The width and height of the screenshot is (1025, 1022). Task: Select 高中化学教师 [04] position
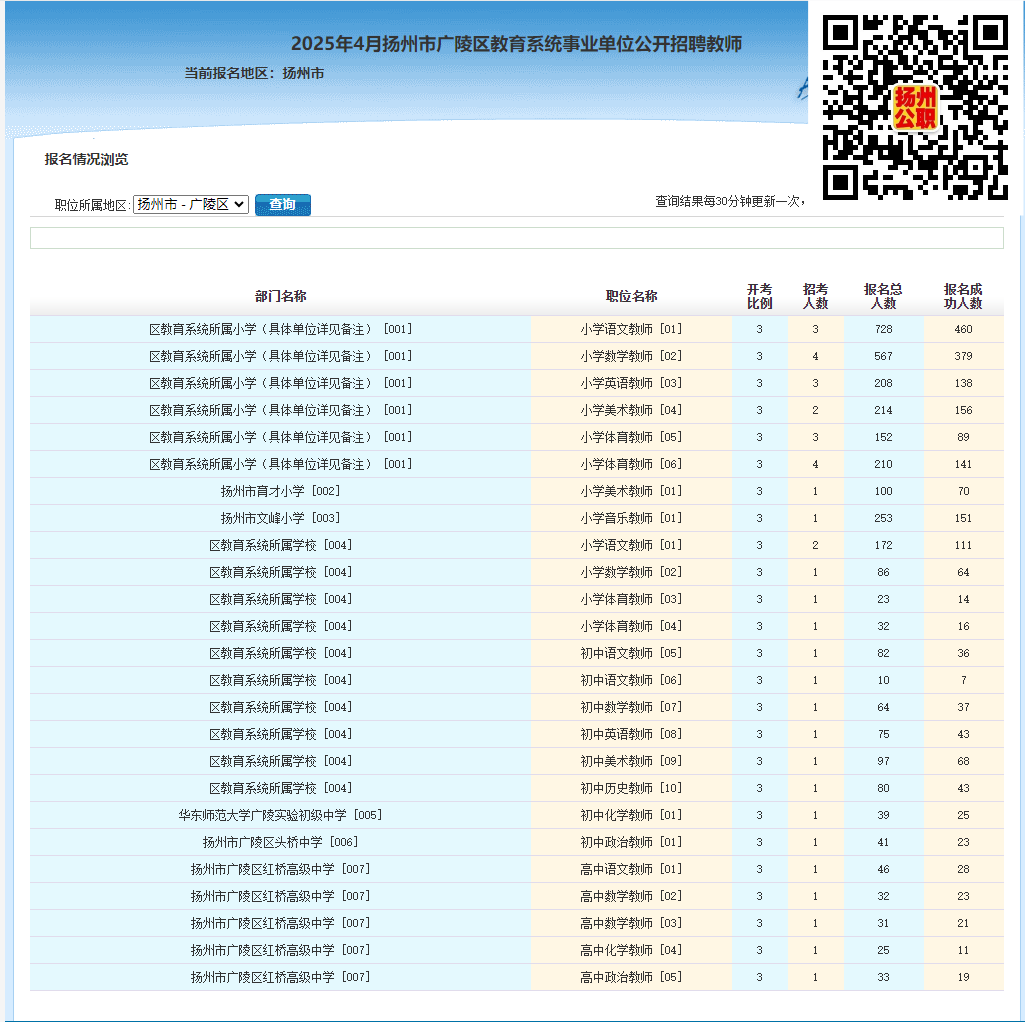(x=631, y=951)
